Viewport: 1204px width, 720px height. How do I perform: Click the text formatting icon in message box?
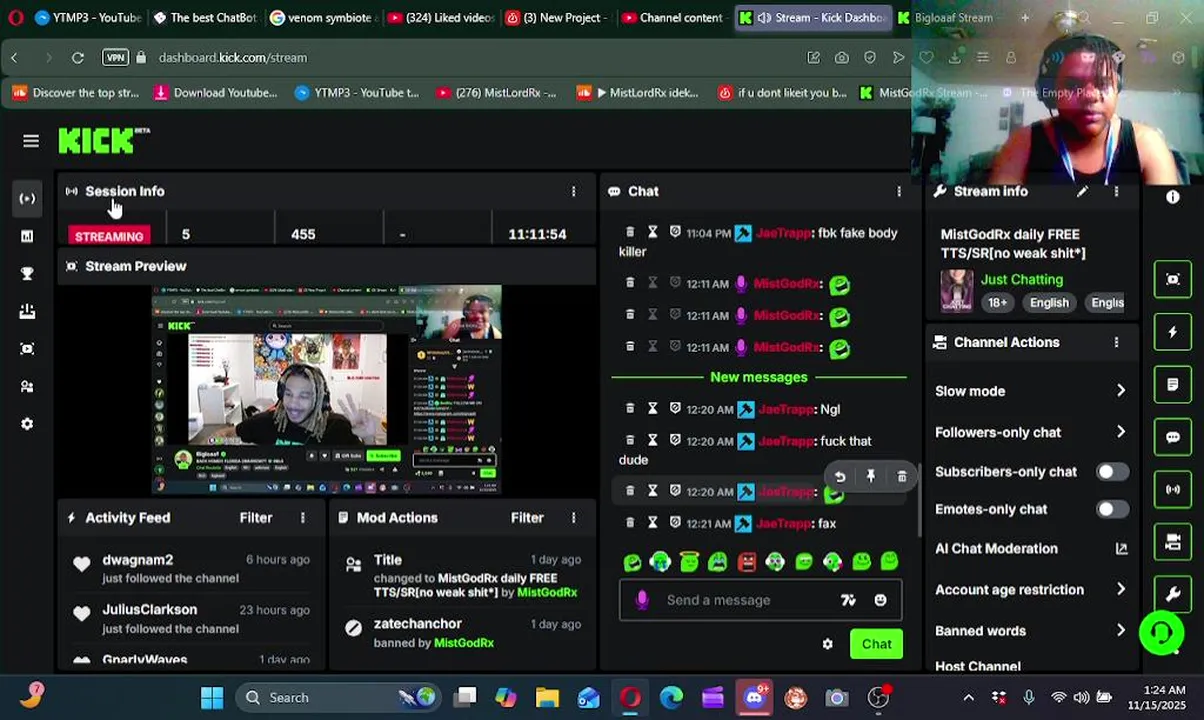click(848, 600)
